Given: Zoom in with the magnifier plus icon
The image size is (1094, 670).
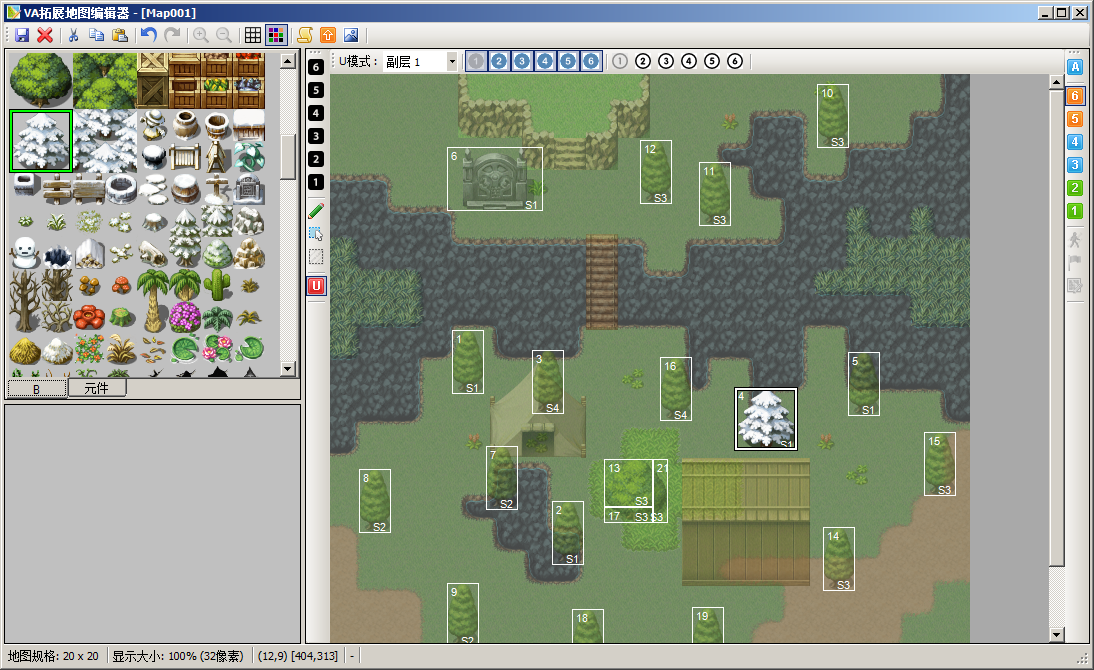Looking at the screenshot, I should tap(201, 35).
